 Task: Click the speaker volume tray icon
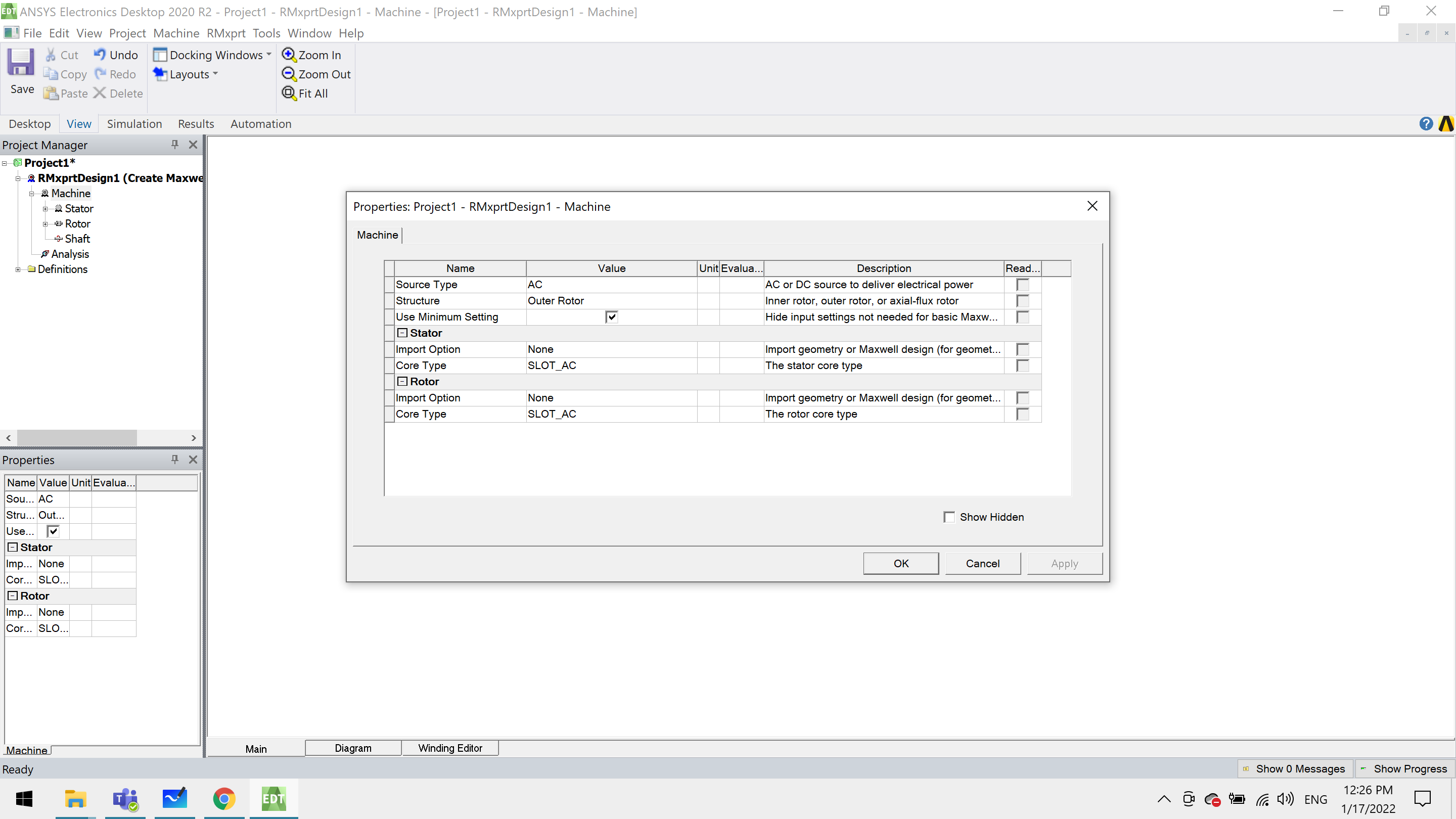pyautogui.click(x=1285, y=799)
